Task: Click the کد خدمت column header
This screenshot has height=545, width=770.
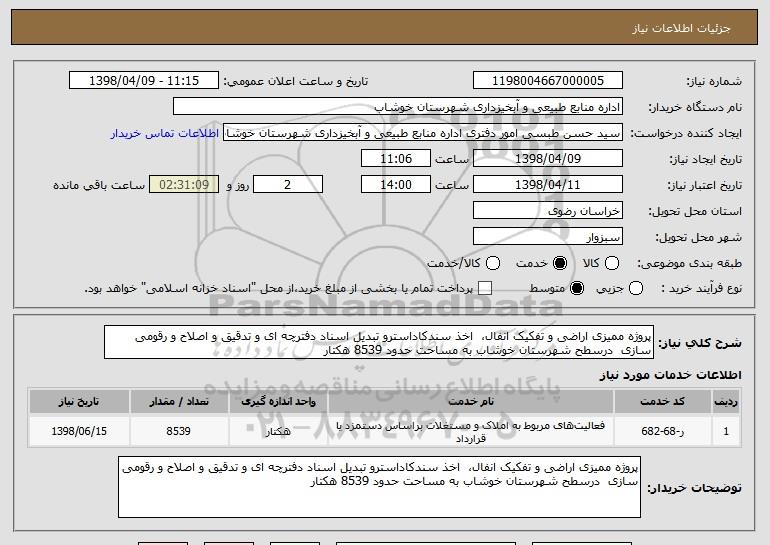Action: pos(662,402)
